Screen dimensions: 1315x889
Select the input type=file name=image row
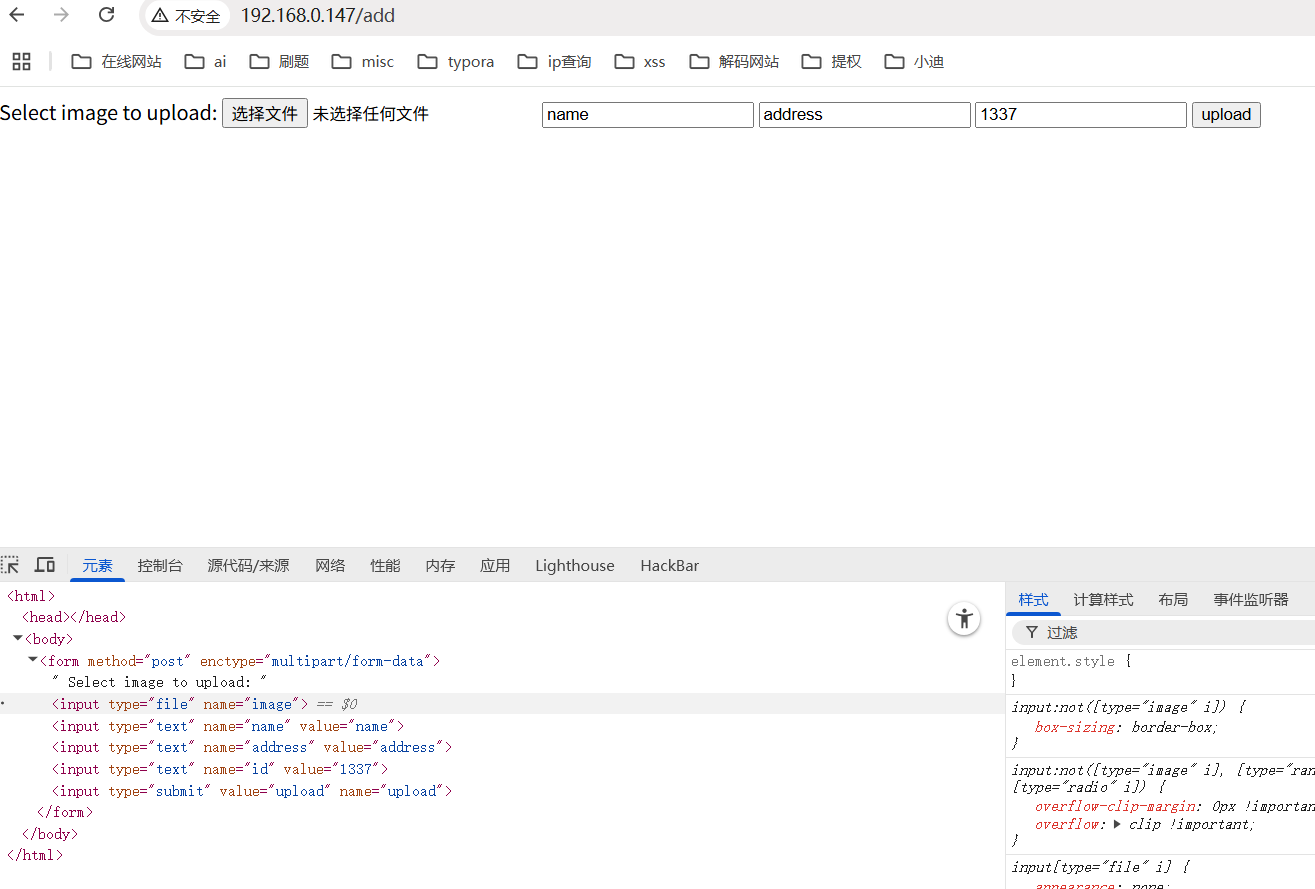pyautogui.click(x=500, y=704)
